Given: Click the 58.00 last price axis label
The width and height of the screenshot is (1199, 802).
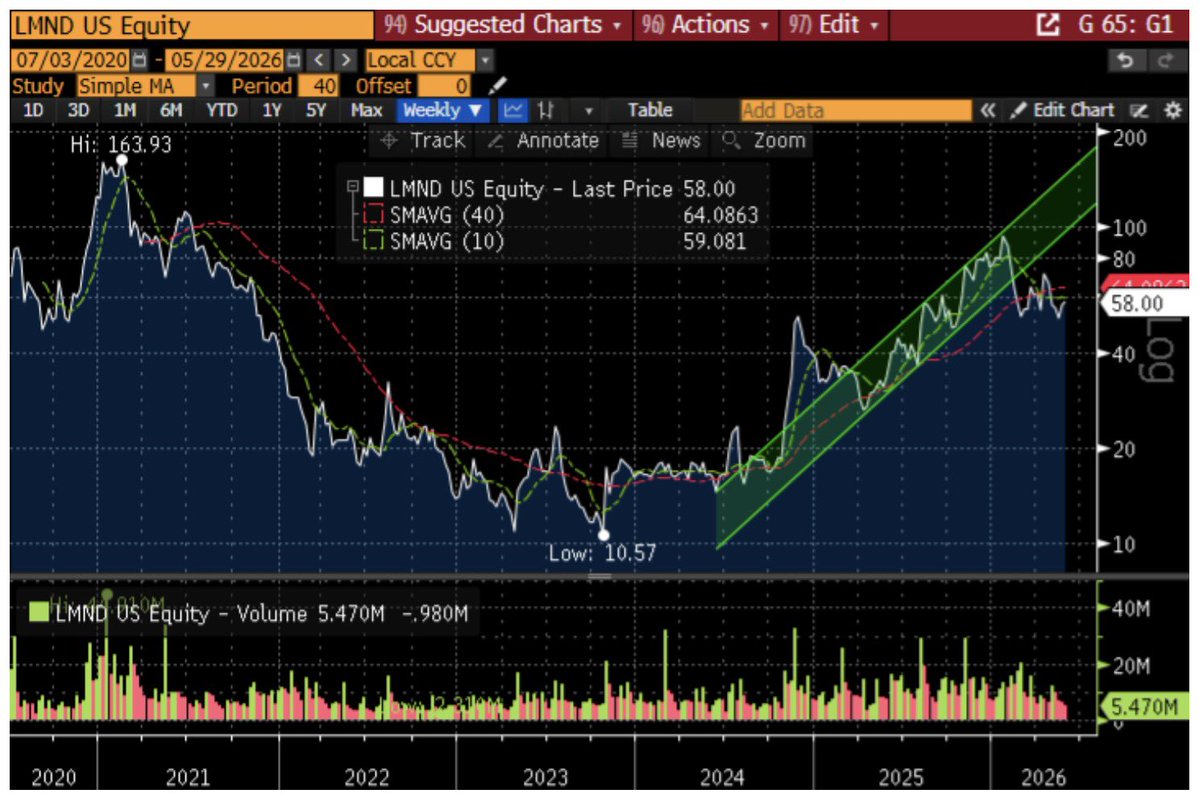Looking at the screenshot, I should tap(1145, 304).
